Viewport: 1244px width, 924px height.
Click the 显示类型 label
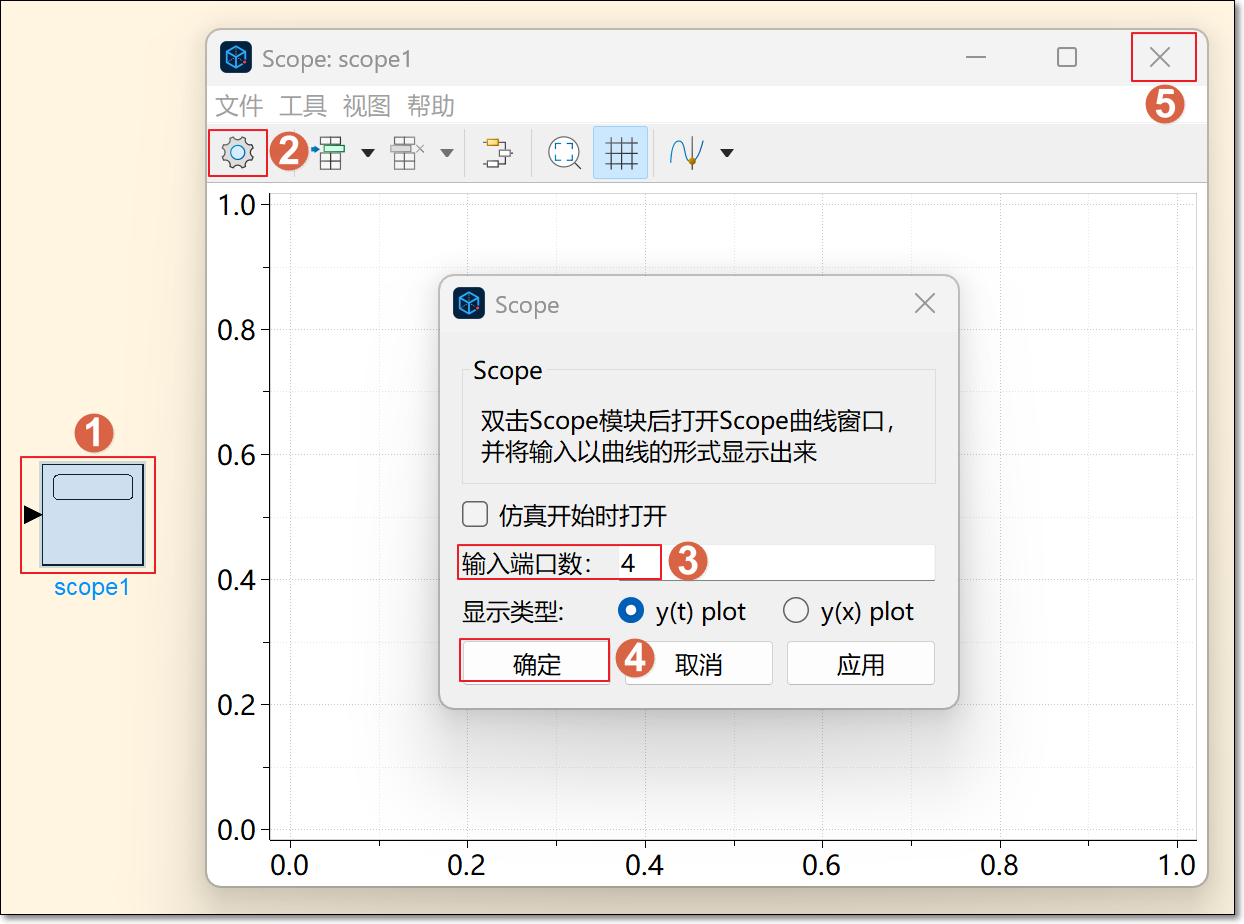[x=513, y=611]
